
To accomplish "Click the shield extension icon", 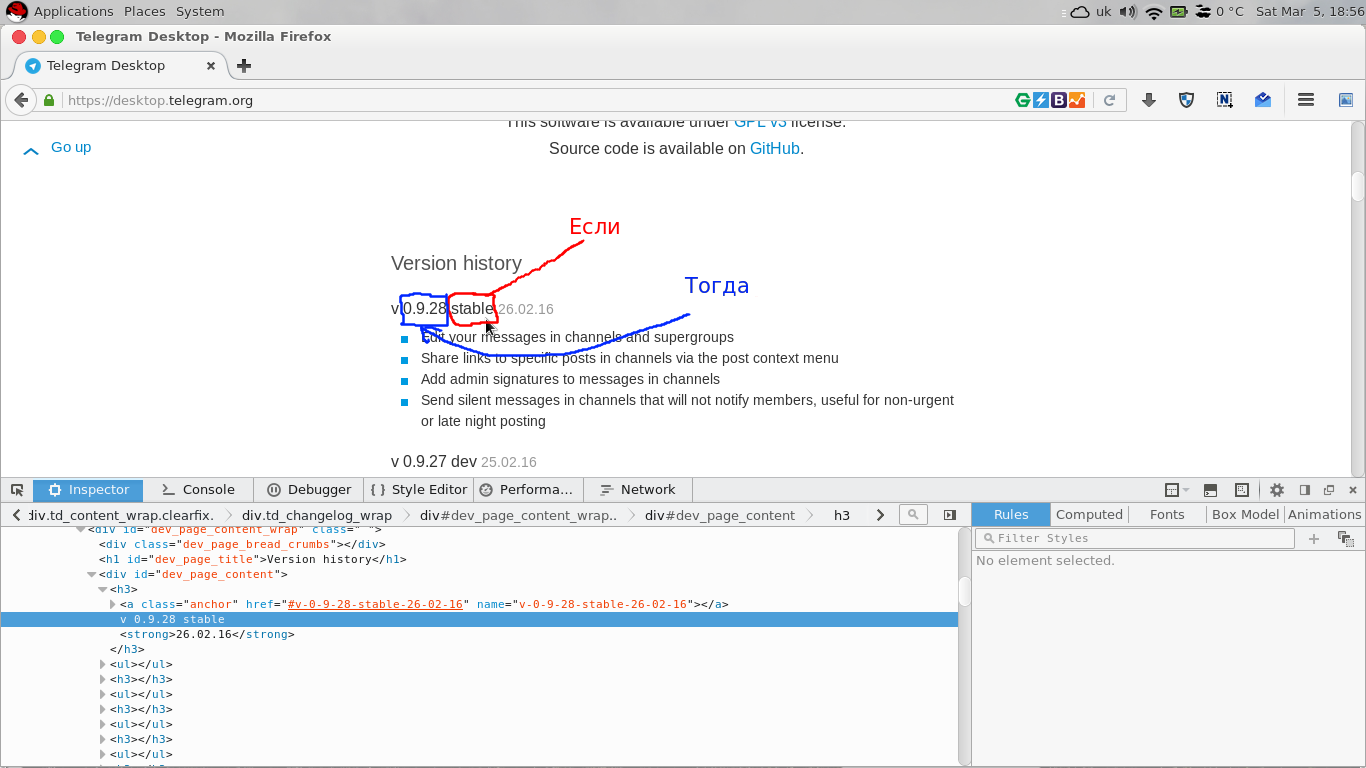I will (x=1187, y=100).
